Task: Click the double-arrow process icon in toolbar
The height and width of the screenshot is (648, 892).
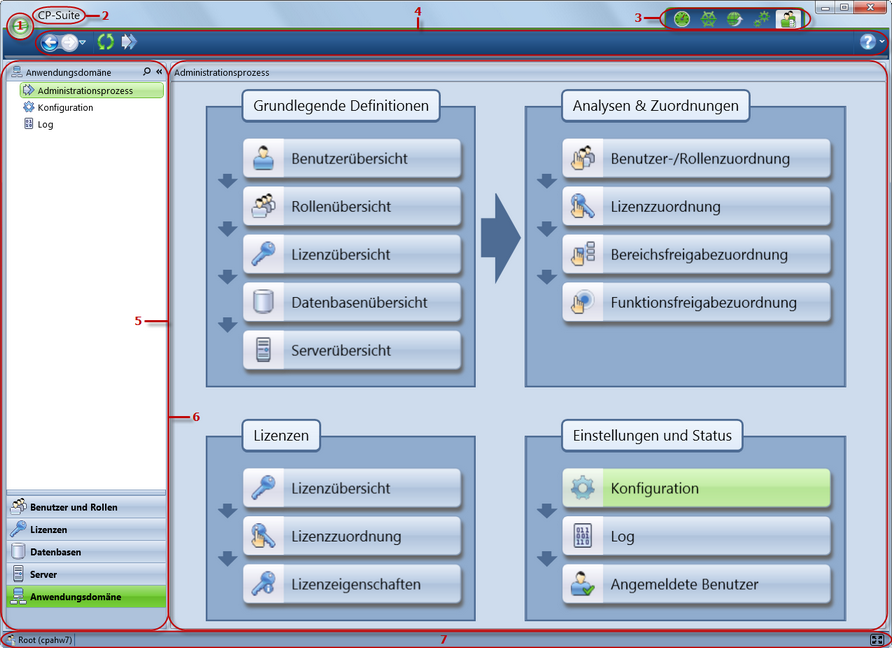Action: pos(129,42)
